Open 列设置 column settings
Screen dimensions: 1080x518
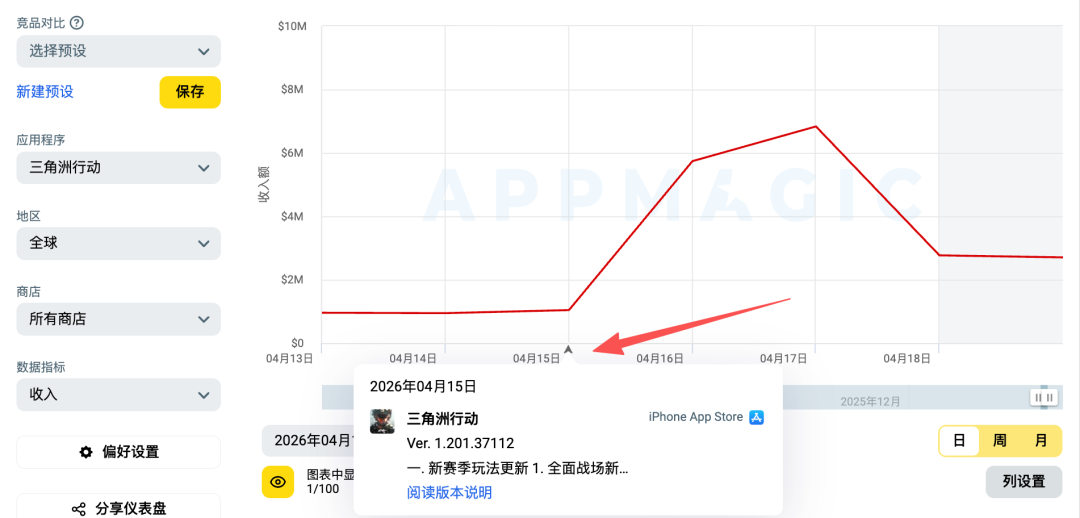click(1024, 481)
